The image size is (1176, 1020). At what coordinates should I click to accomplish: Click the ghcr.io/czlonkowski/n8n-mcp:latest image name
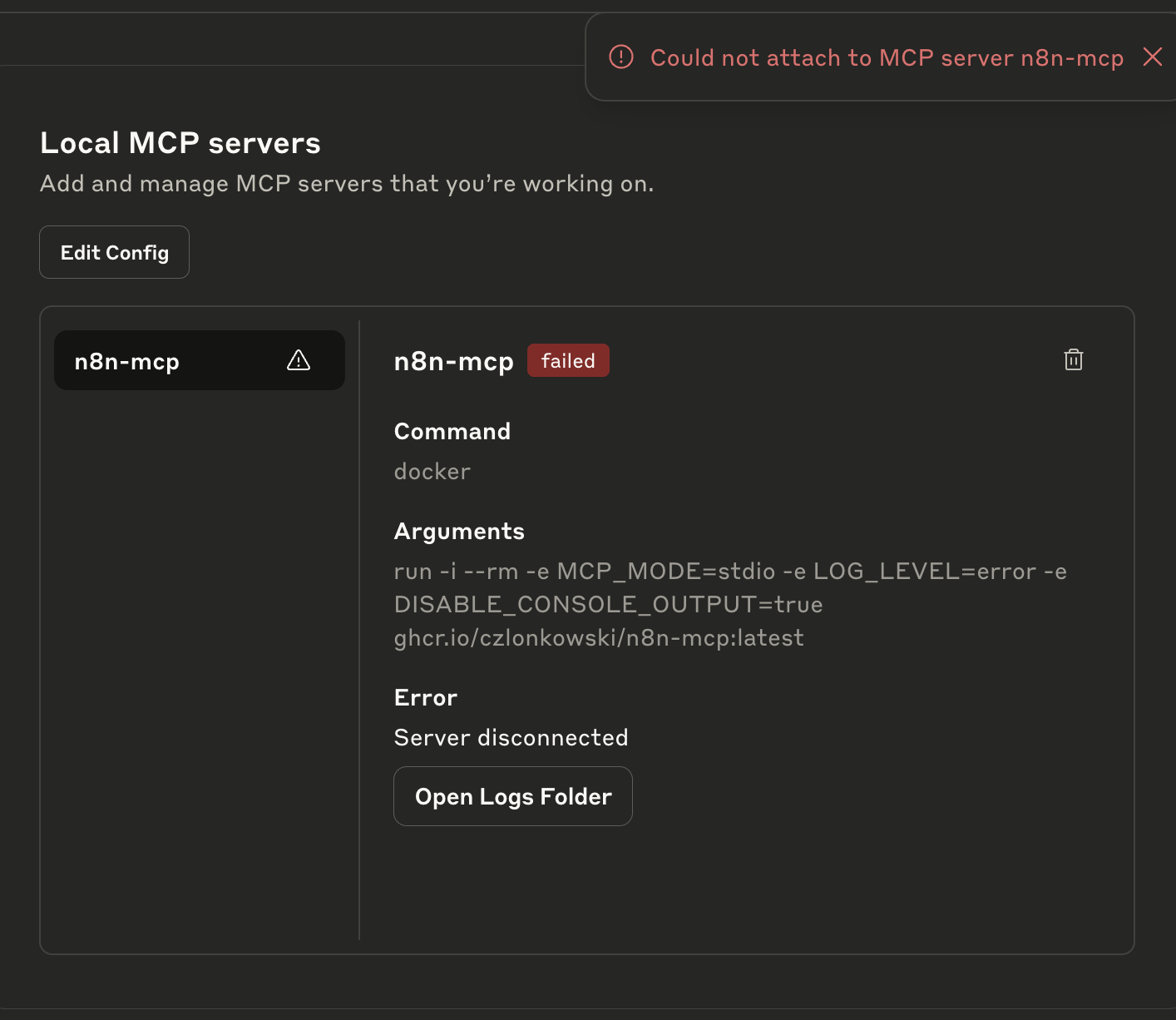[x=599, y=637]
